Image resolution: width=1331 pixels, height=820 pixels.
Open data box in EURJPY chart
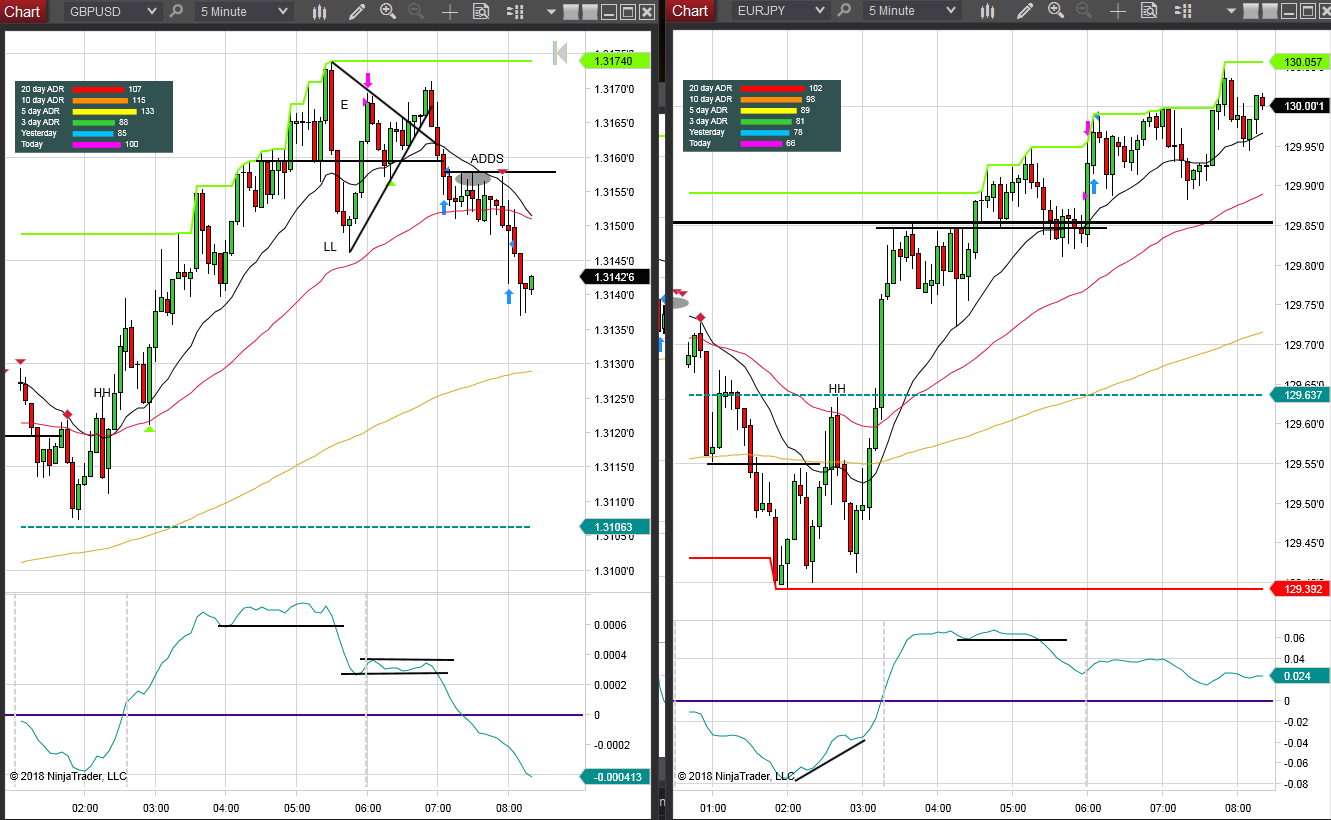[1149, 11]
